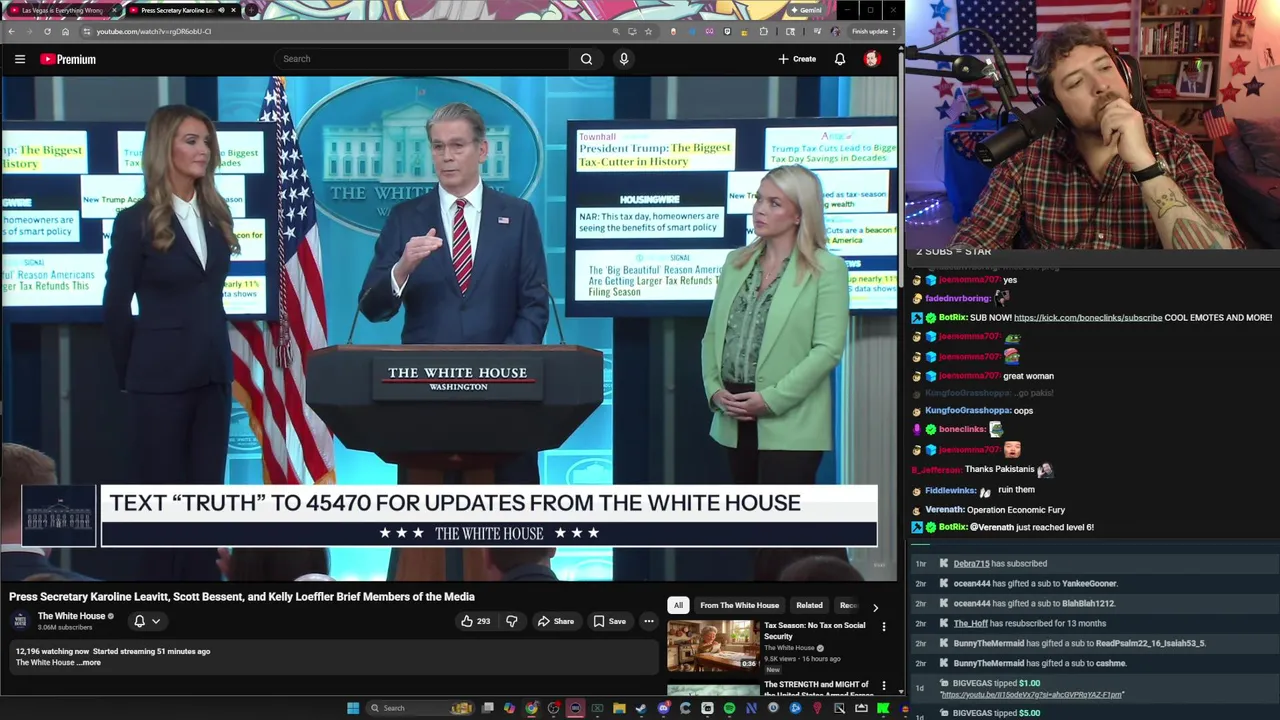Select the Related filter chip
The image size is (1280, 720).
coord(809,605)
